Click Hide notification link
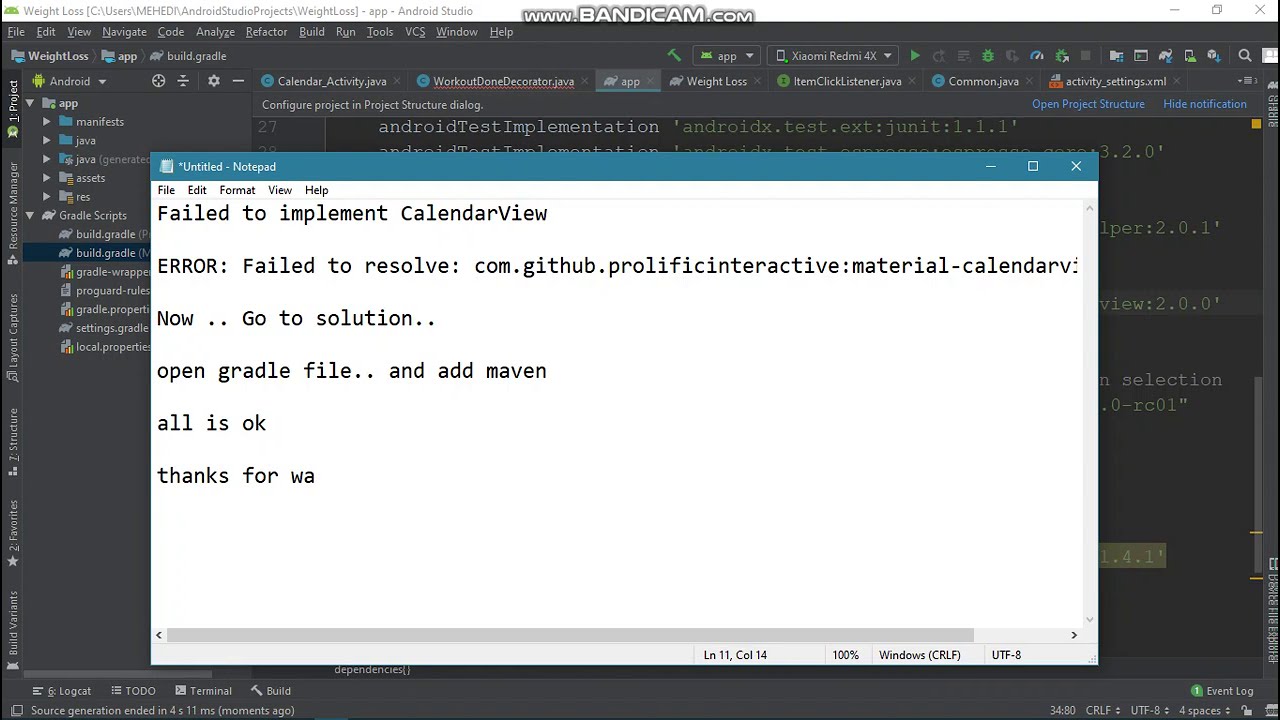The height and width of the screenshot is (720, 1280). pos(1205,104)
